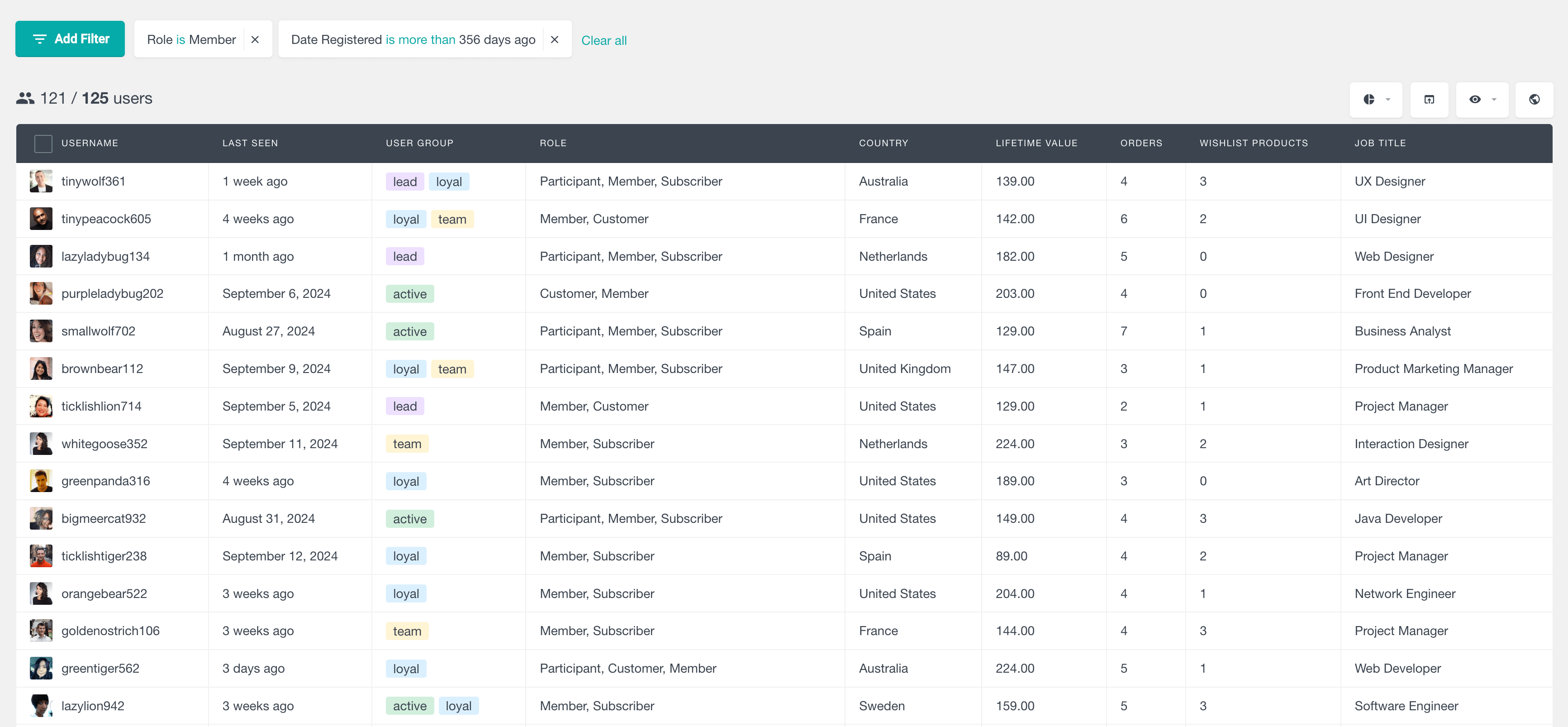The image size is (1568, 727).
Task: Click the Add Filter button
Action: (70, 39)
